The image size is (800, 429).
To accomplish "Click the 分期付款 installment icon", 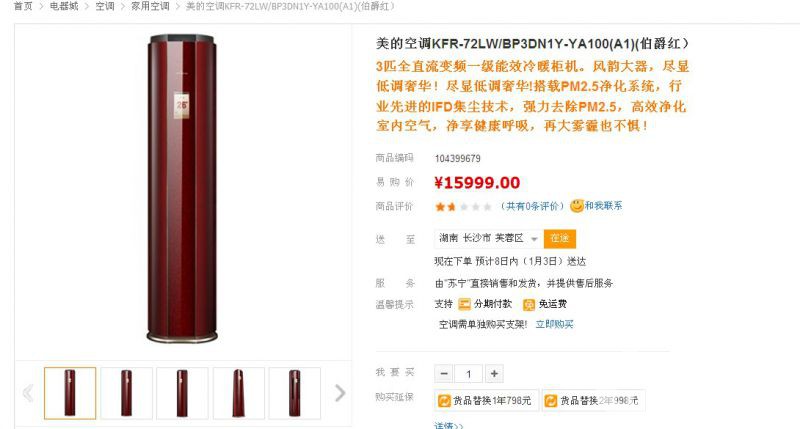I will point(464,304).
